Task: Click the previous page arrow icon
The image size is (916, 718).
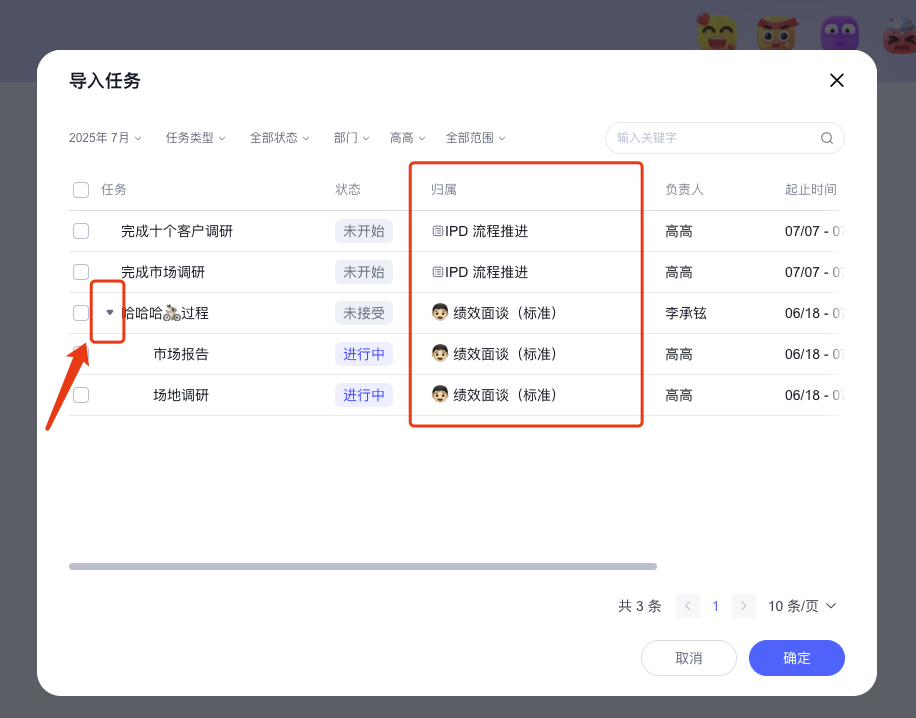Action: (687, 606)
